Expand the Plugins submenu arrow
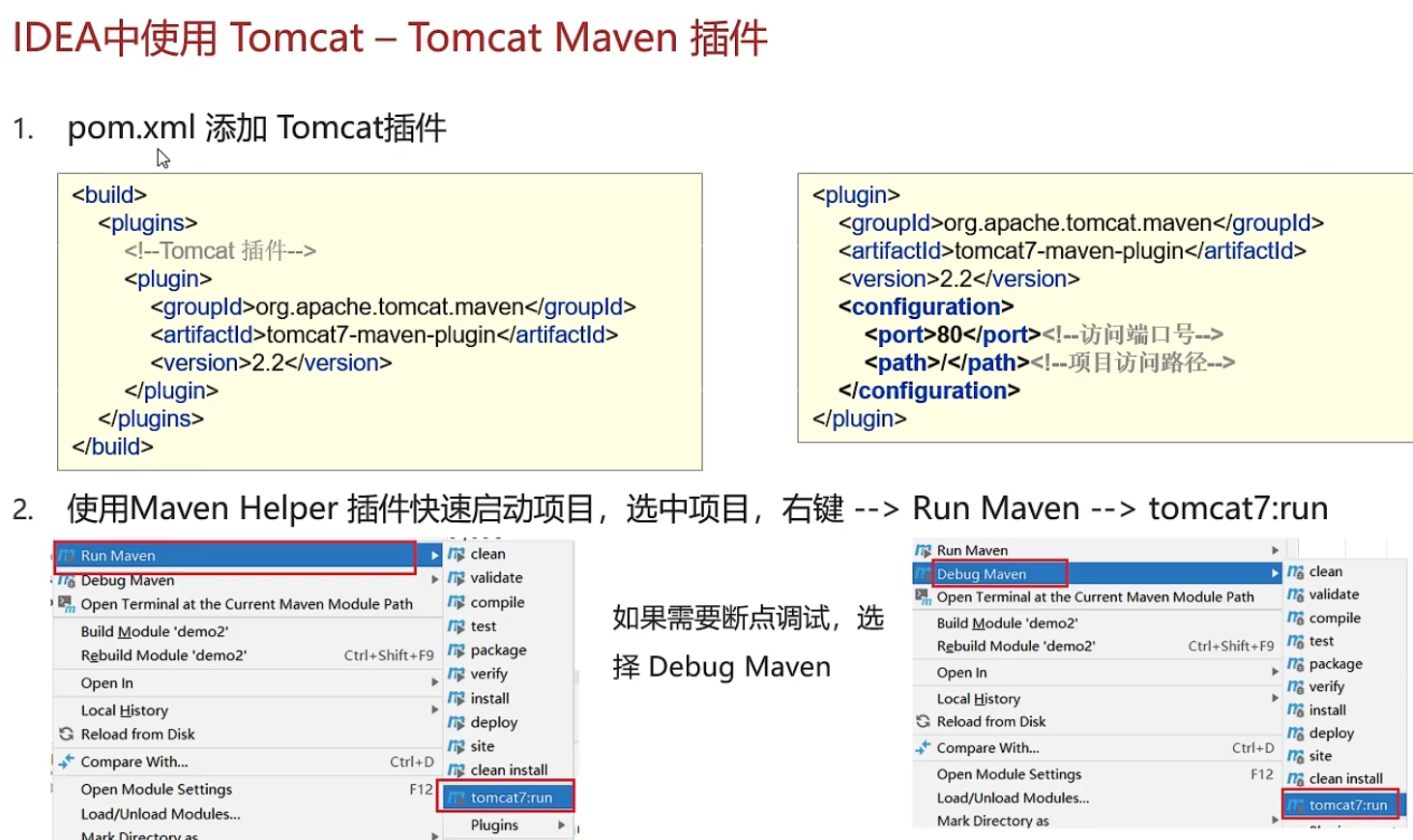 562,826
